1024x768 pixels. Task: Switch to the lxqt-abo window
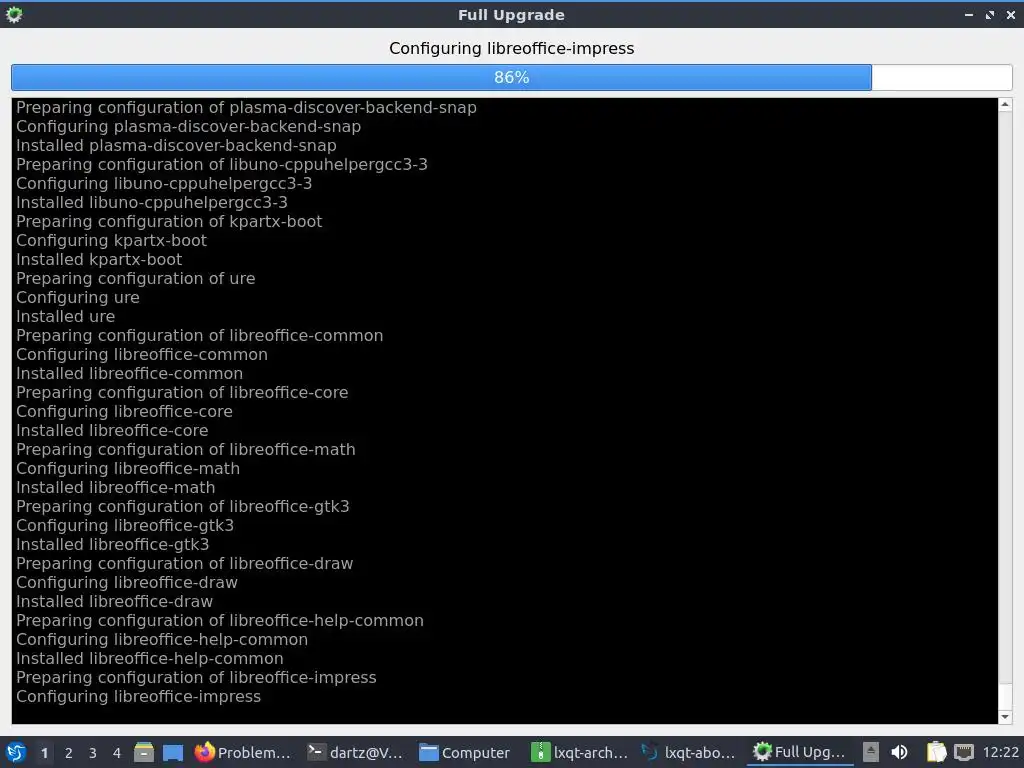pos(688,752)
